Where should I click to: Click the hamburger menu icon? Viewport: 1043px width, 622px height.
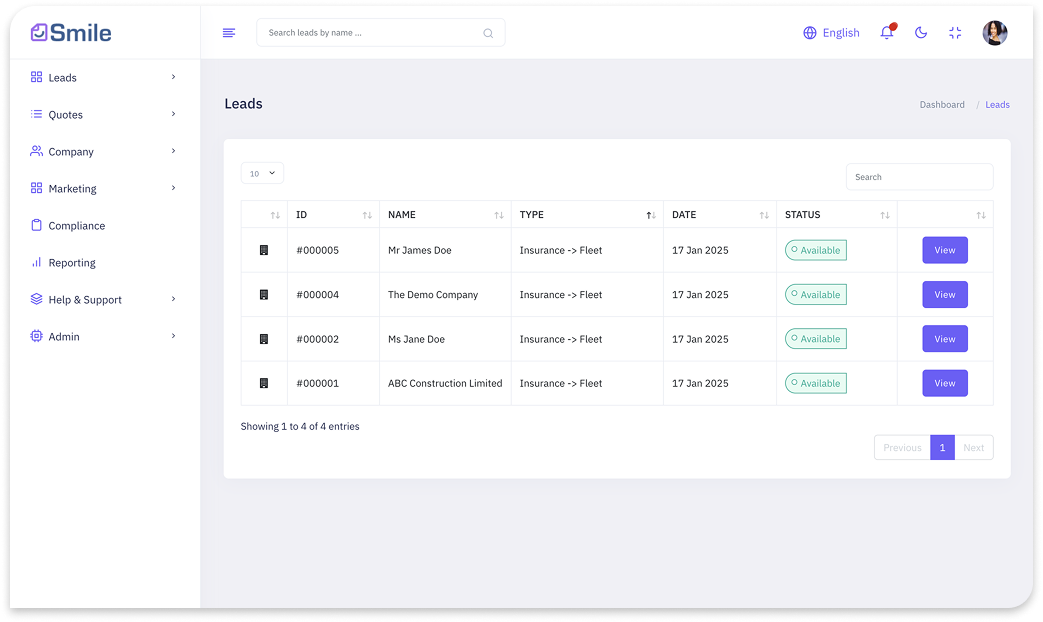click(229, 33)
